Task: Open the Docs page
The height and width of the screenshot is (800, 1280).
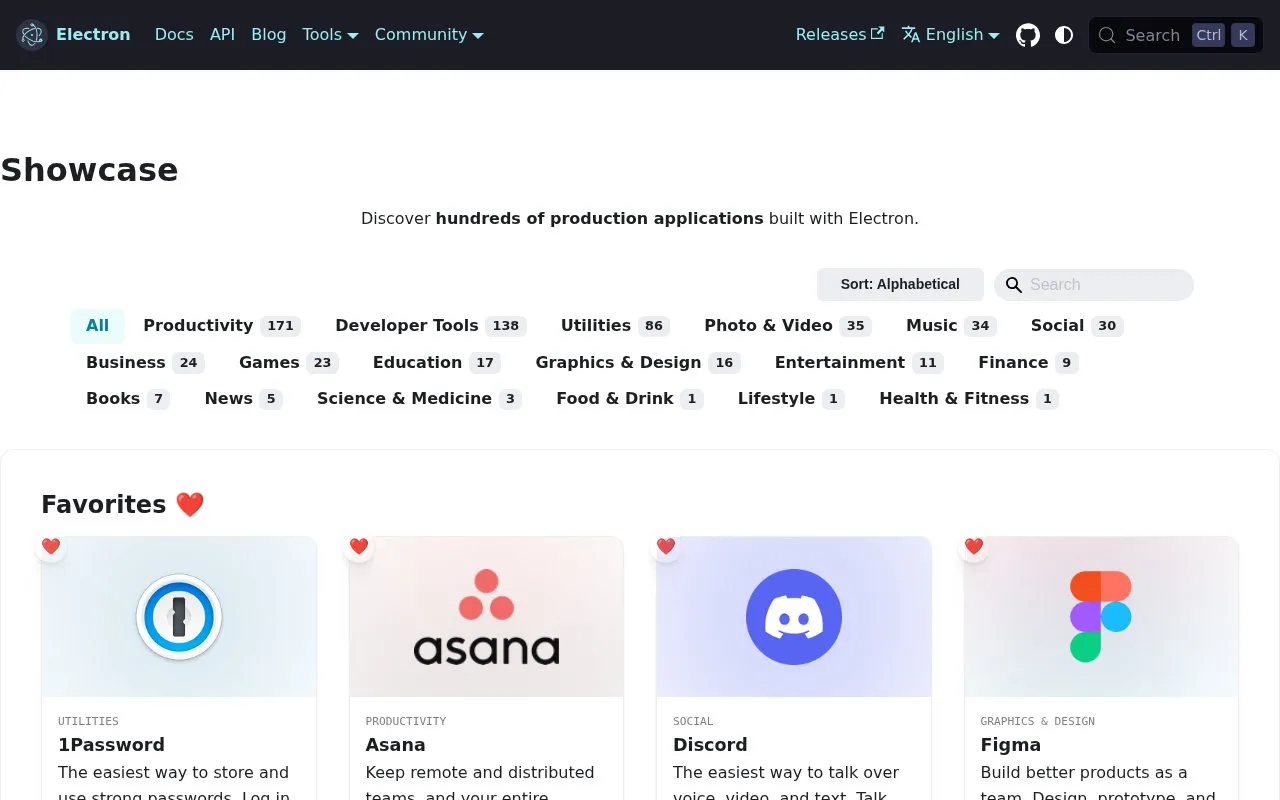Action: 174,35
